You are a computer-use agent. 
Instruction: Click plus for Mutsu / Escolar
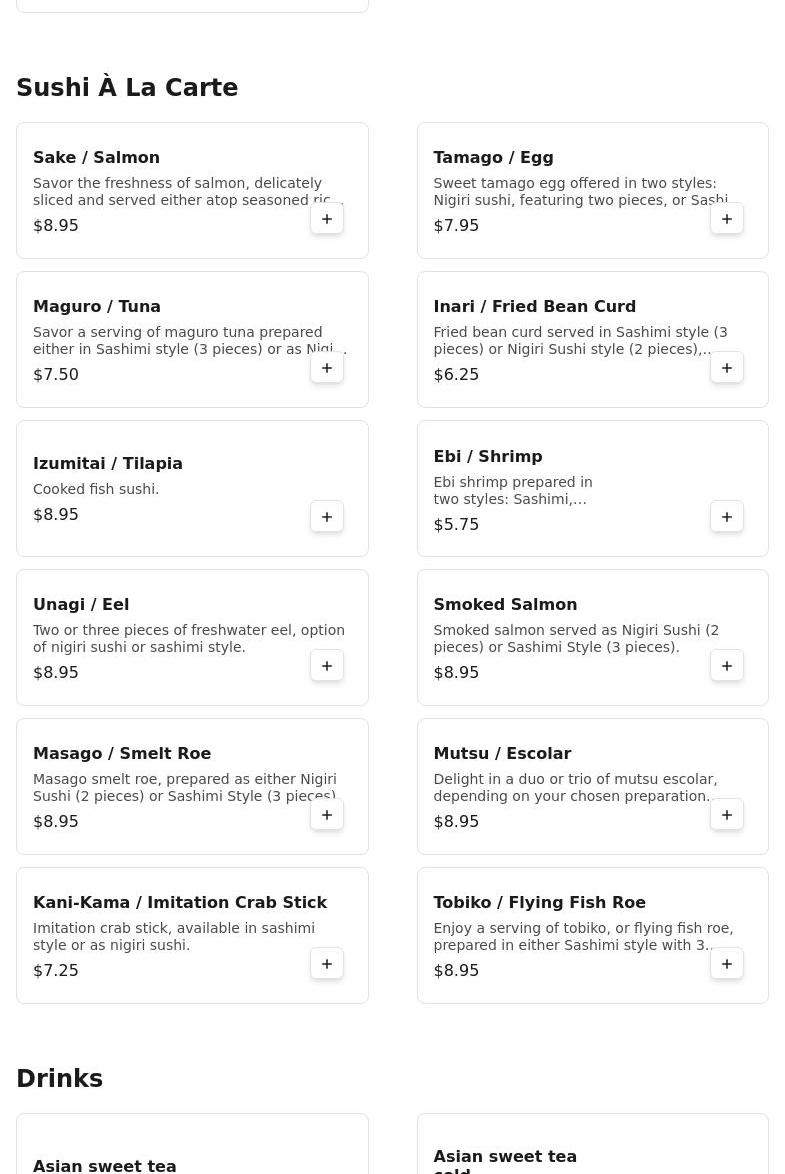(x=727, y=815)
